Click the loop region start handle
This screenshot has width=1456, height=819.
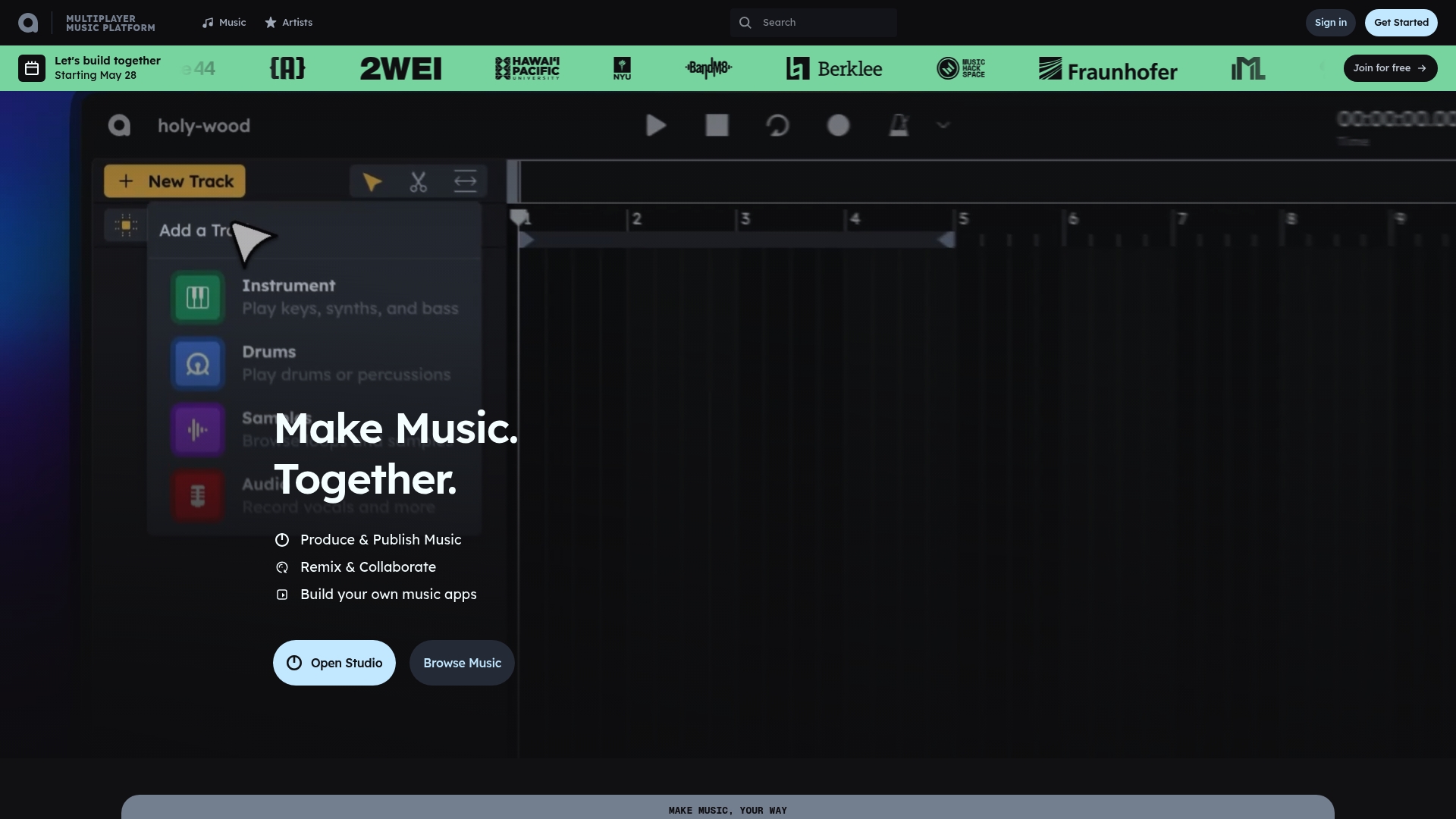pyautogui.click(x=526, y=240)
